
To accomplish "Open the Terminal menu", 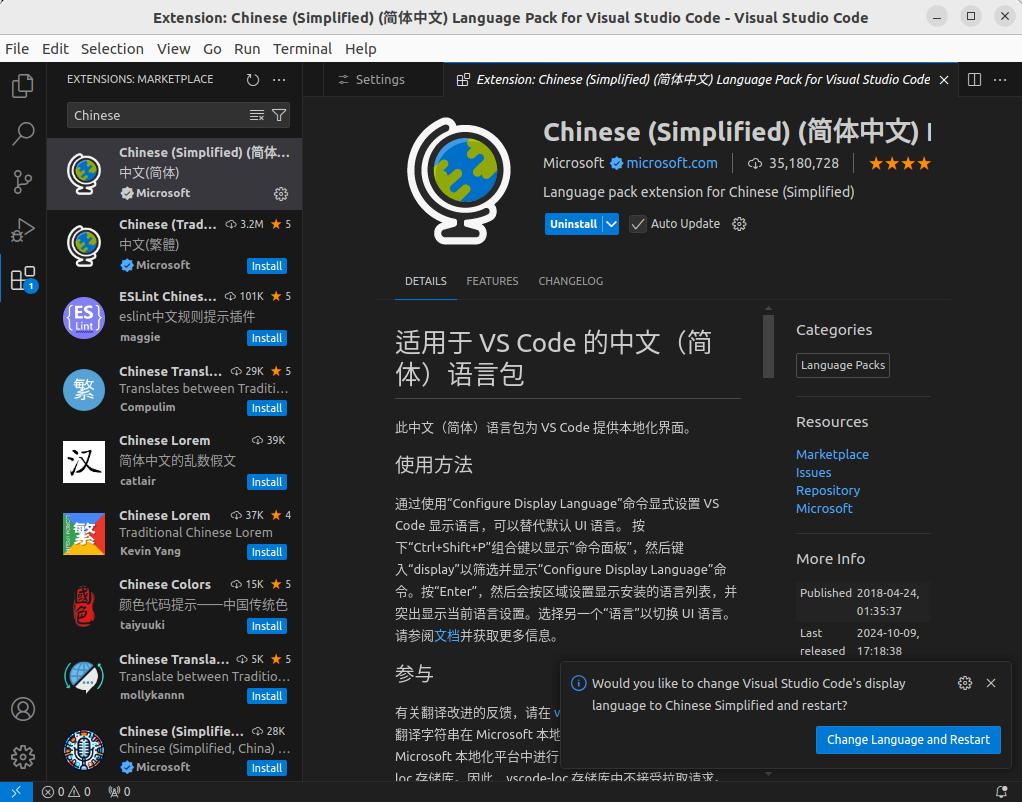I will (302, 49).
